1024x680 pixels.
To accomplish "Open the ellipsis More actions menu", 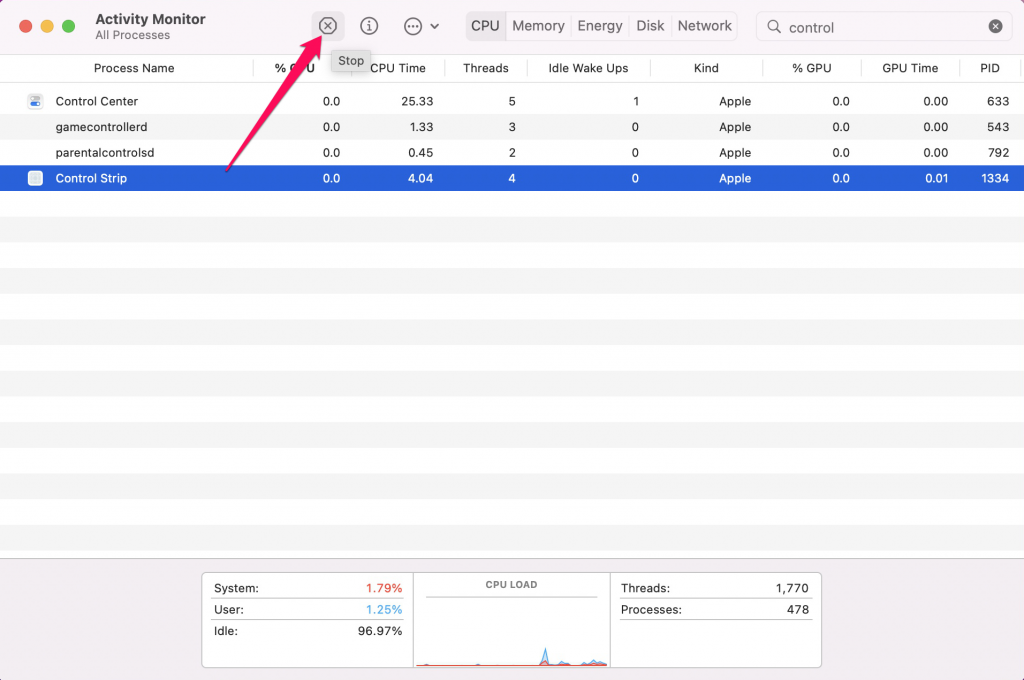I will 421,27.
